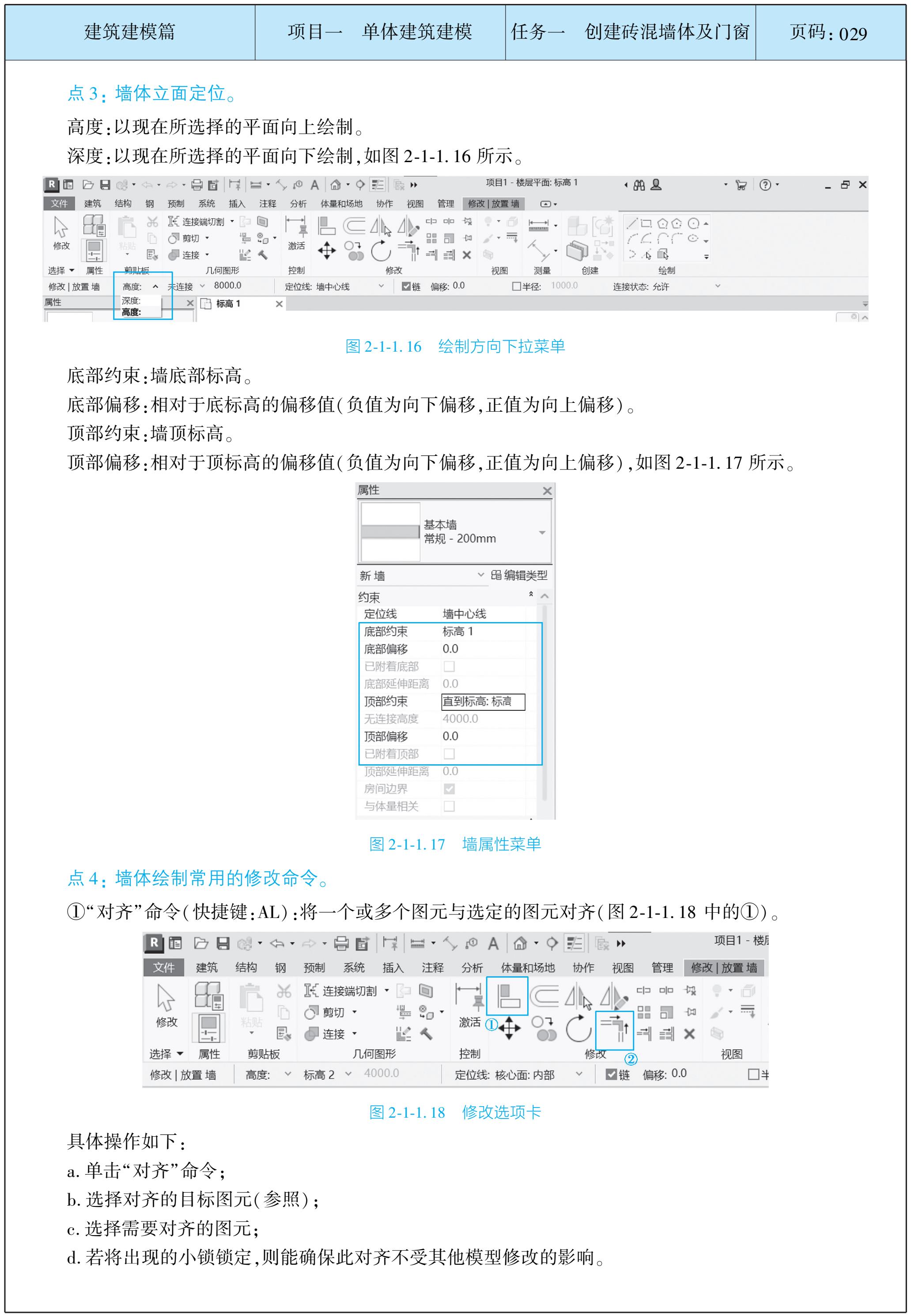The height and width of the screenshot is (1316, 911).
Task: Select the Rectangle draw tool in the 绘制 panel
Action: tap(646, 223)
